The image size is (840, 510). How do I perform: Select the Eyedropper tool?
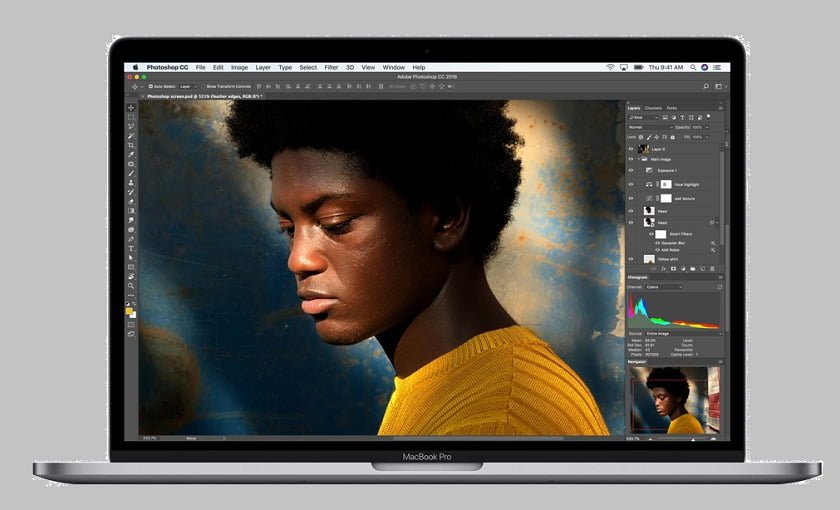coord(131,155)
